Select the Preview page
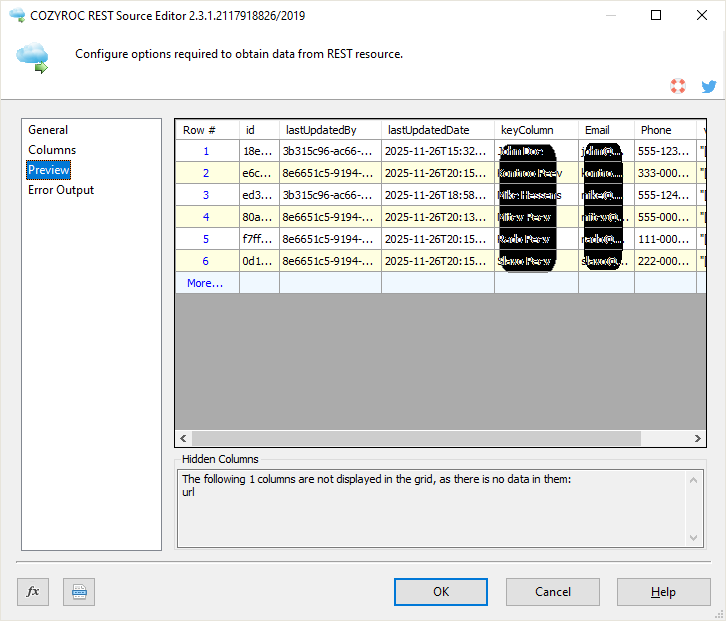 pos(49,170)
